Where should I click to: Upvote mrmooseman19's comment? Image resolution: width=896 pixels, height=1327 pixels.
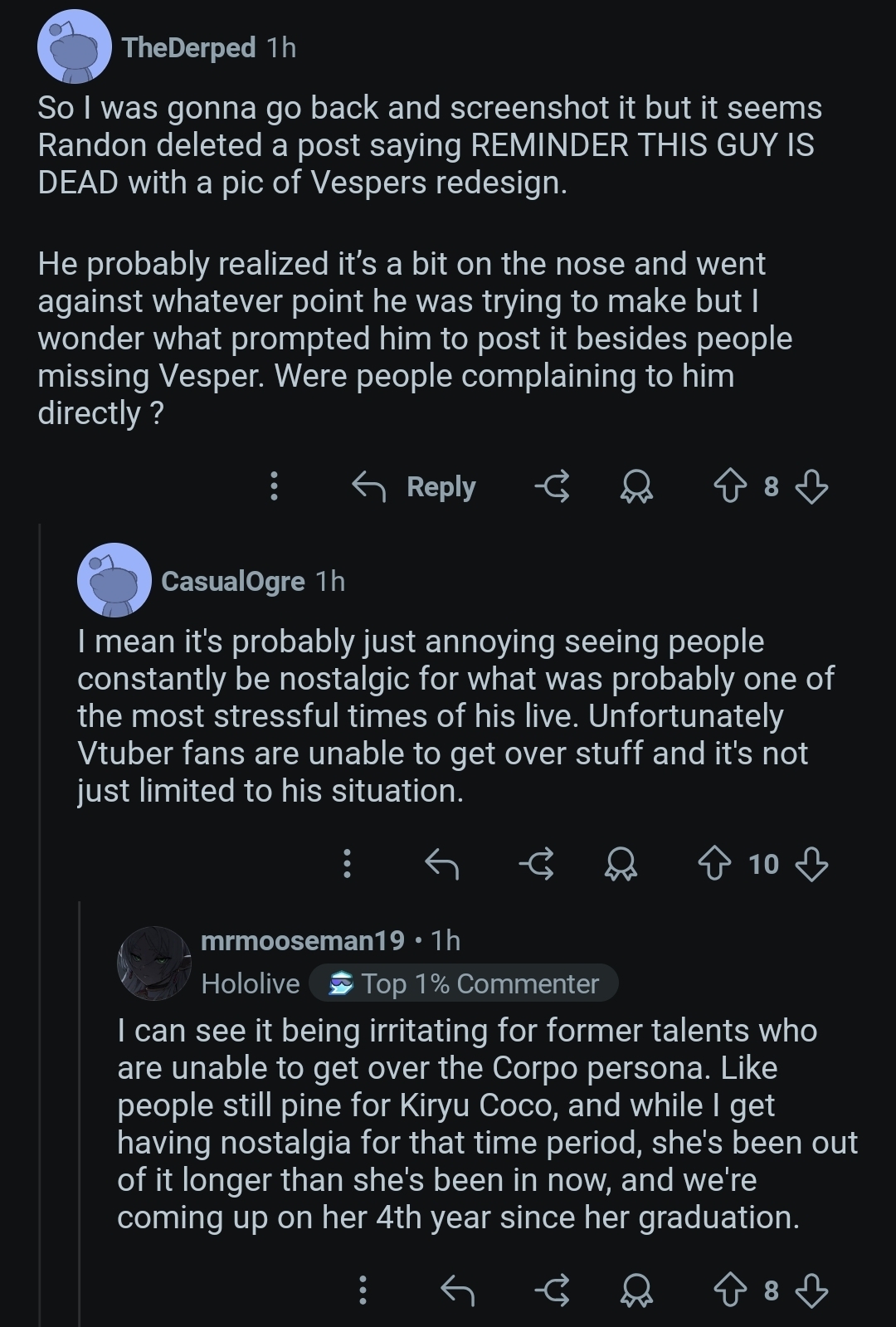click(x=730, y=1290)
